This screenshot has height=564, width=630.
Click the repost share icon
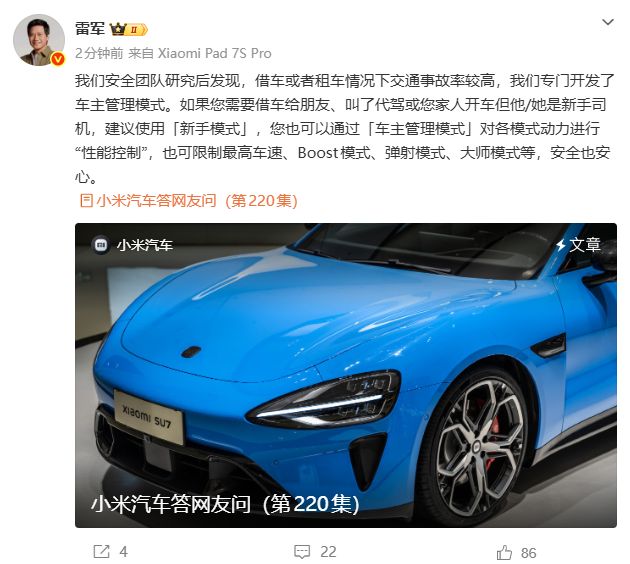pyautogui.click(x=101, y=552)
